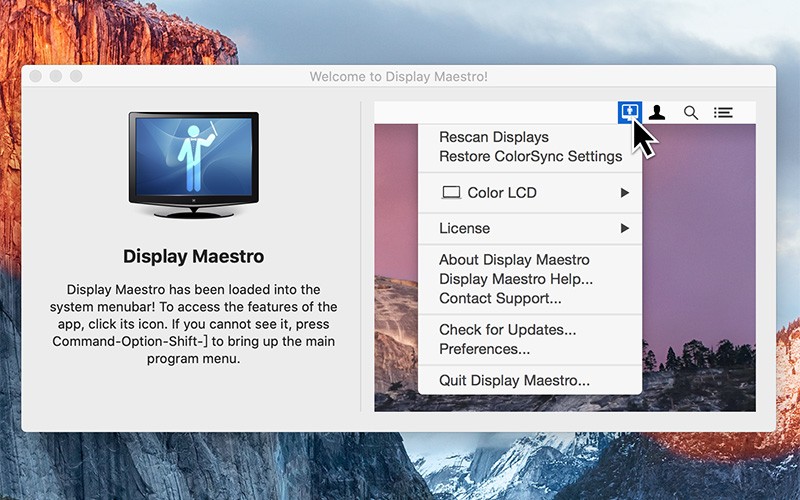Viewport: 800px width, 500px height.
Task: Click the Display Maestro menubar icon
Action: (x=630, y=112)
